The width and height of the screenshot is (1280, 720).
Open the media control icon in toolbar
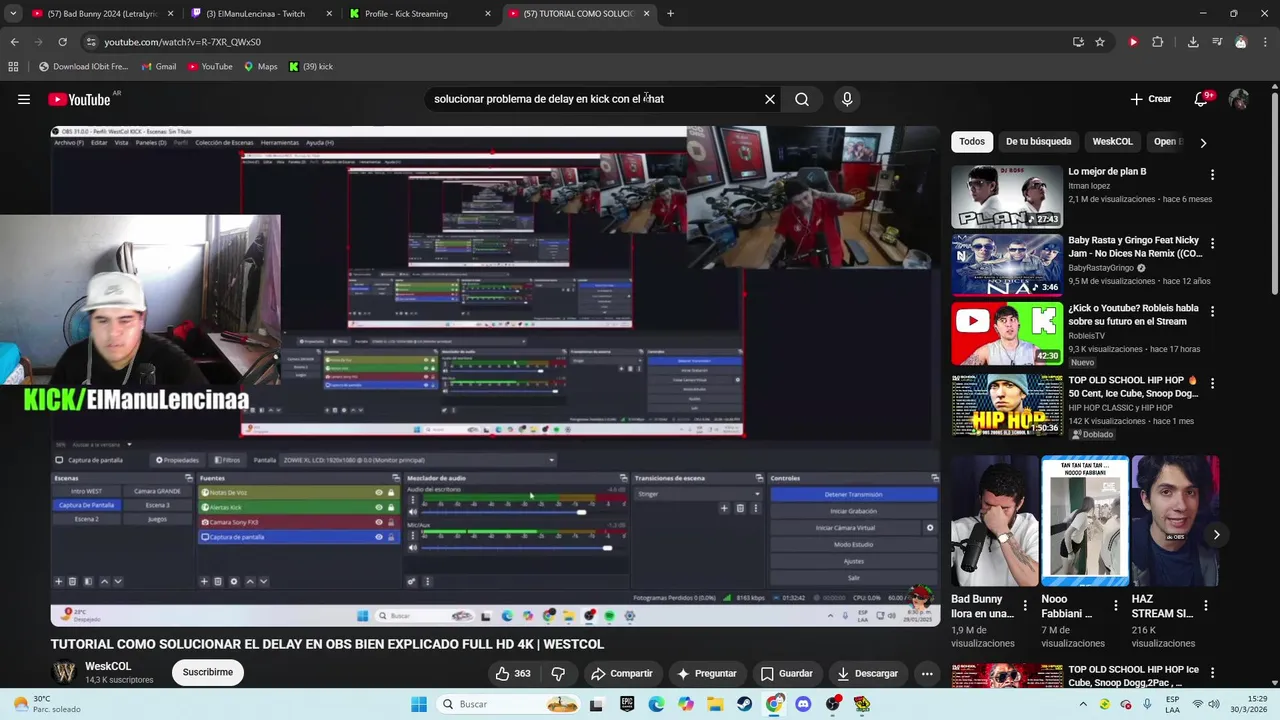click(x=1217, y=42)
